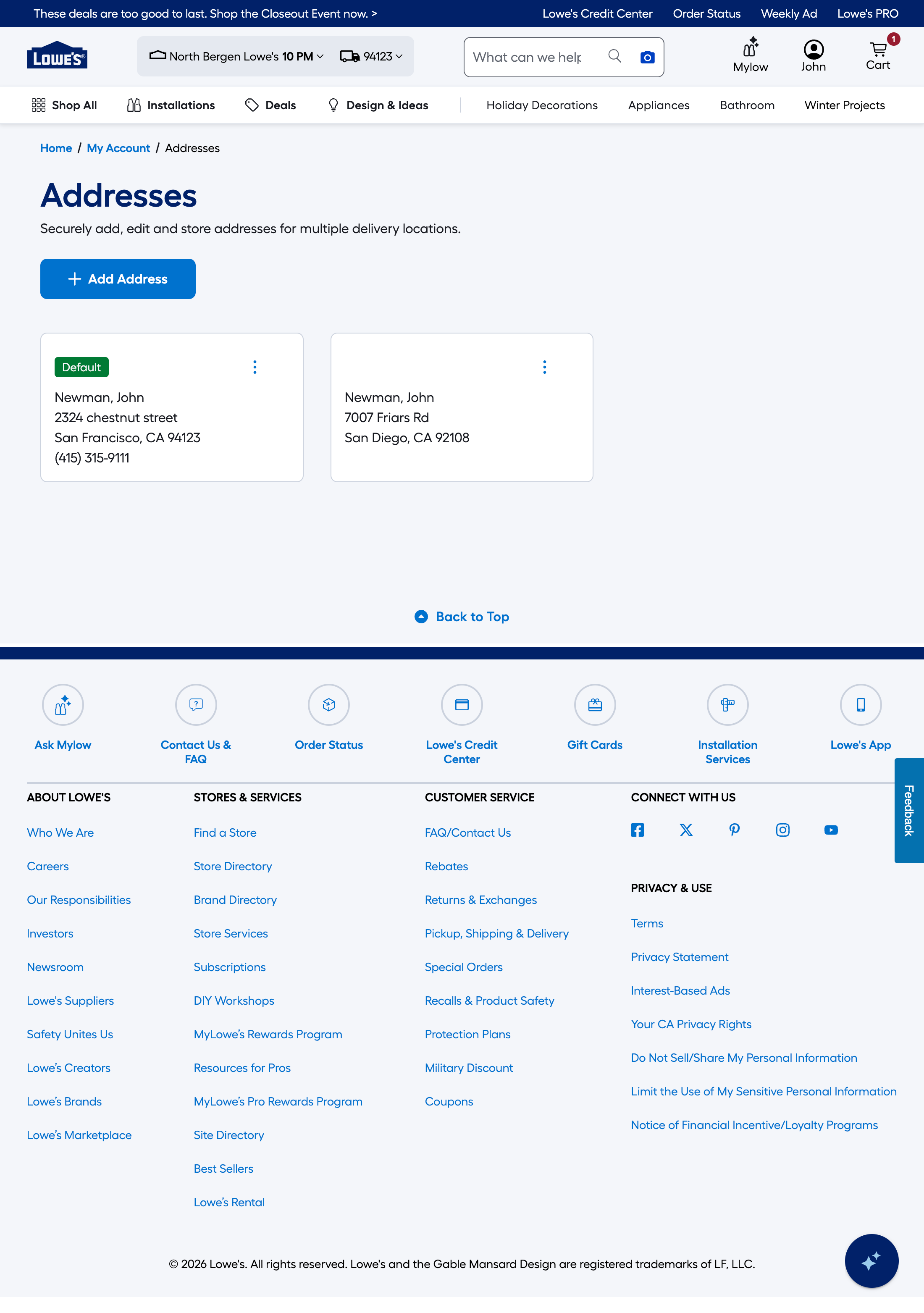Screen dimensions: 924x1313
Task: Open the options menu on the Default address
Action: click(255, 367)
